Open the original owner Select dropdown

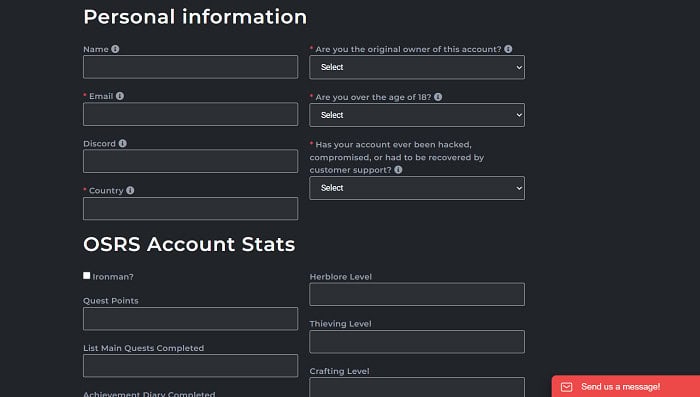417,67
